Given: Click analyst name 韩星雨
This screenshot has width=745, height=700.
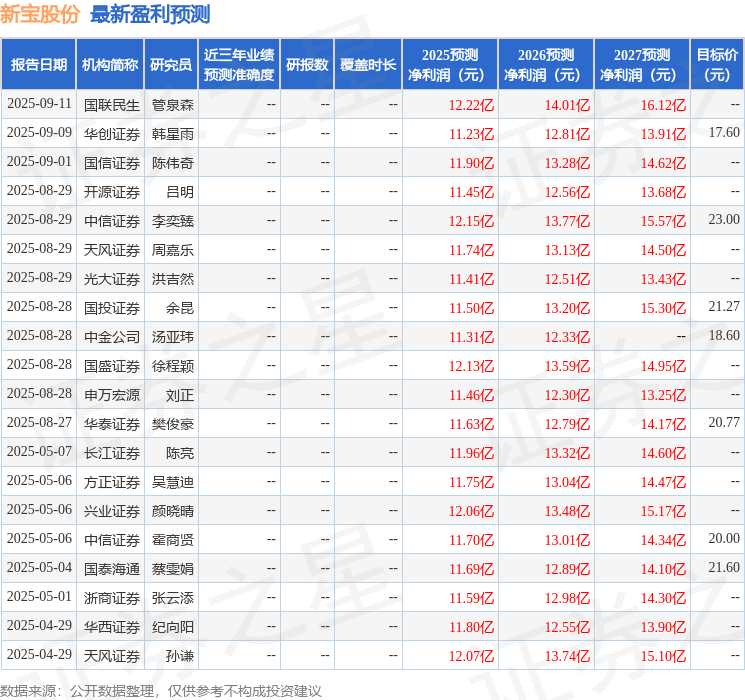Looking at the screenshot, I should coord(172,134).
